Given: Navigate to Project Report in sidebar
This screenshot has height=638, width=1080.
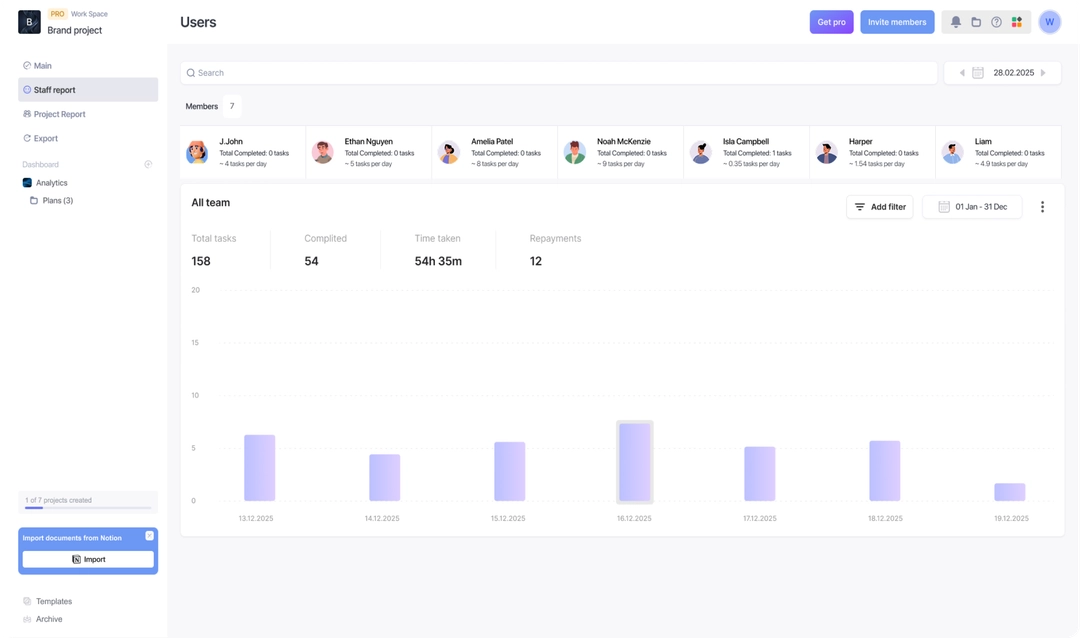Looking at the screenshot, I should point(59,114).
